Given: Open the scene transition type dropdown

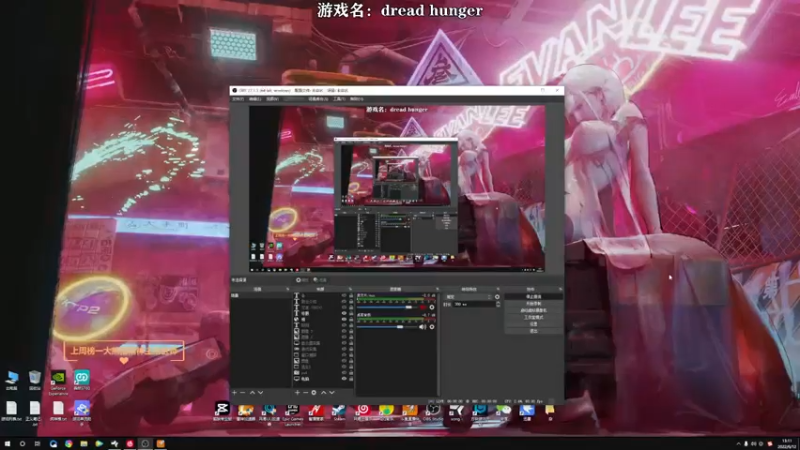Looking at the screenshot, I should 467,297.
